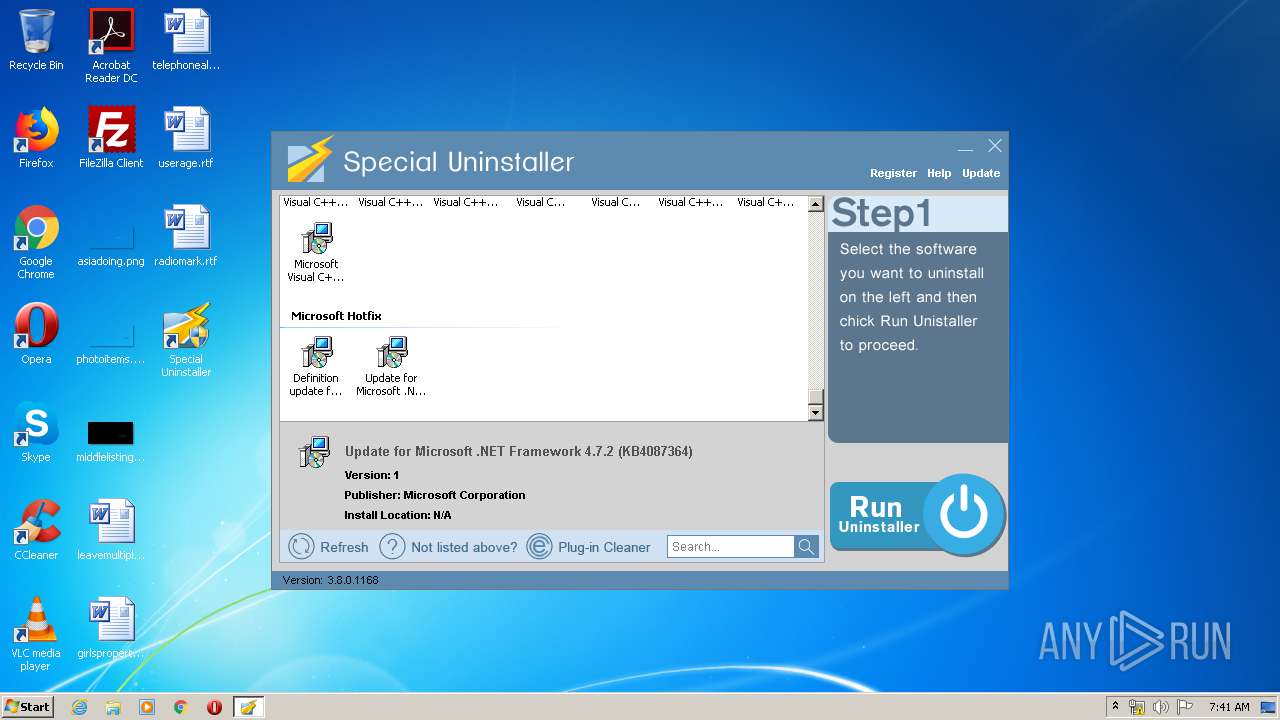Click the Special Uninstaller lightning logo

click(310, 160)
